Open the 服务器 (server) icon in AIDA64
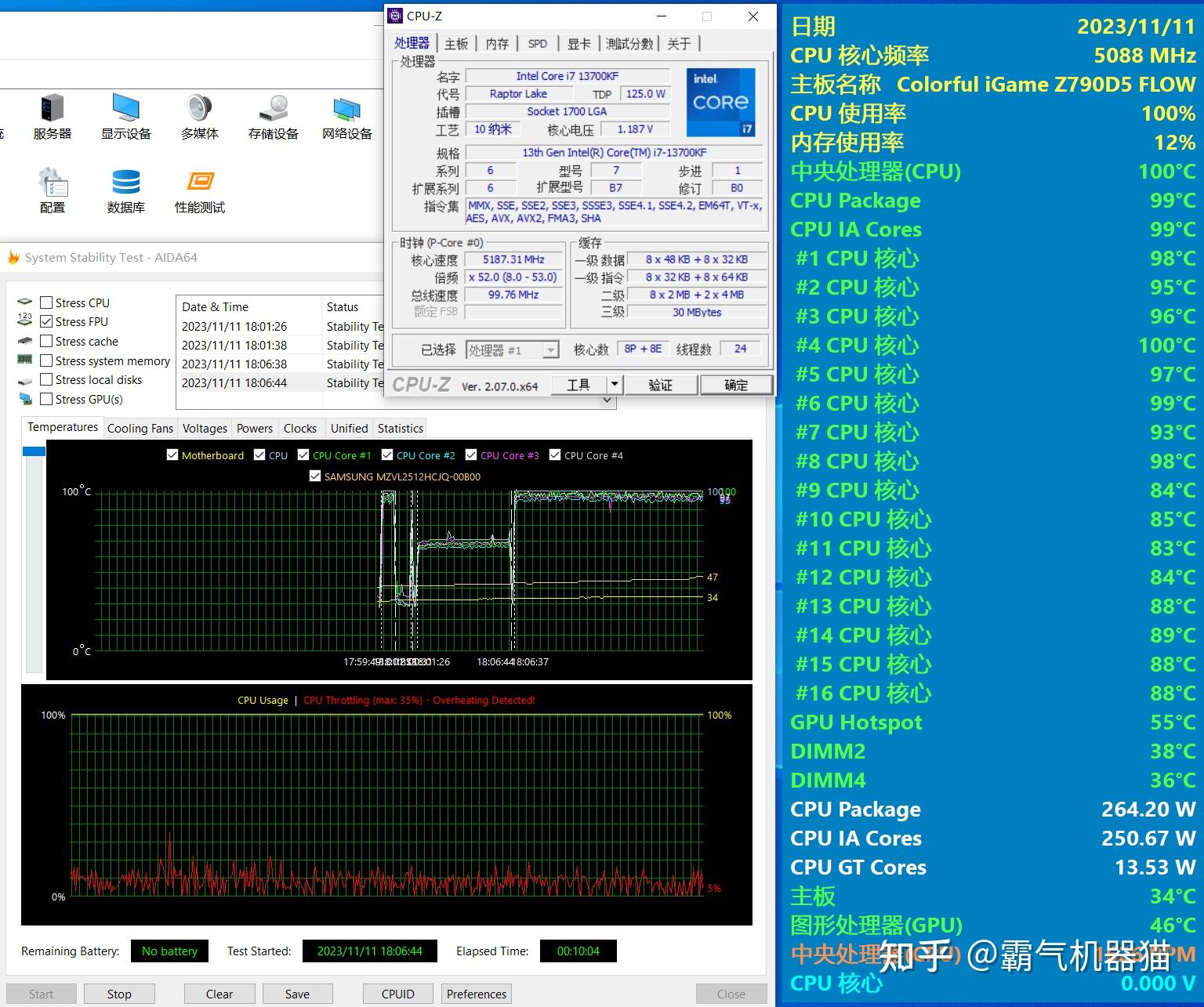 click(53, 118)
